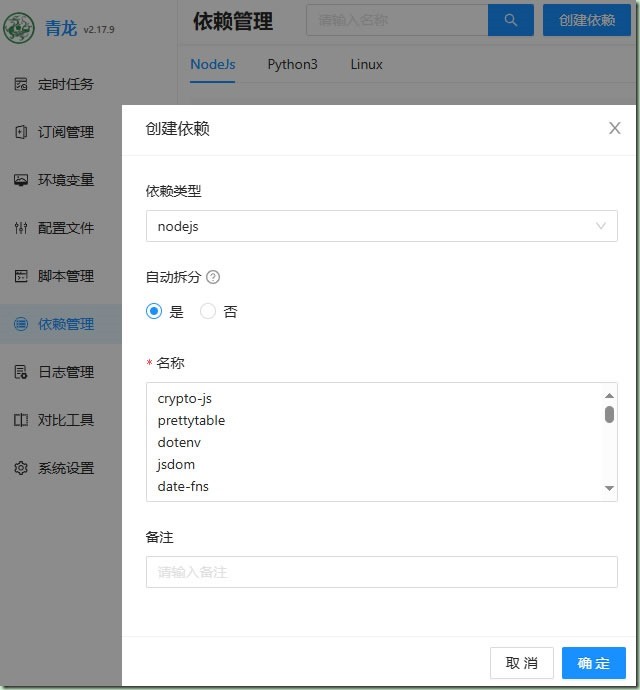Open the 依赖类型 nodejs dropdown
640x690 pixels.
point(382,226)
